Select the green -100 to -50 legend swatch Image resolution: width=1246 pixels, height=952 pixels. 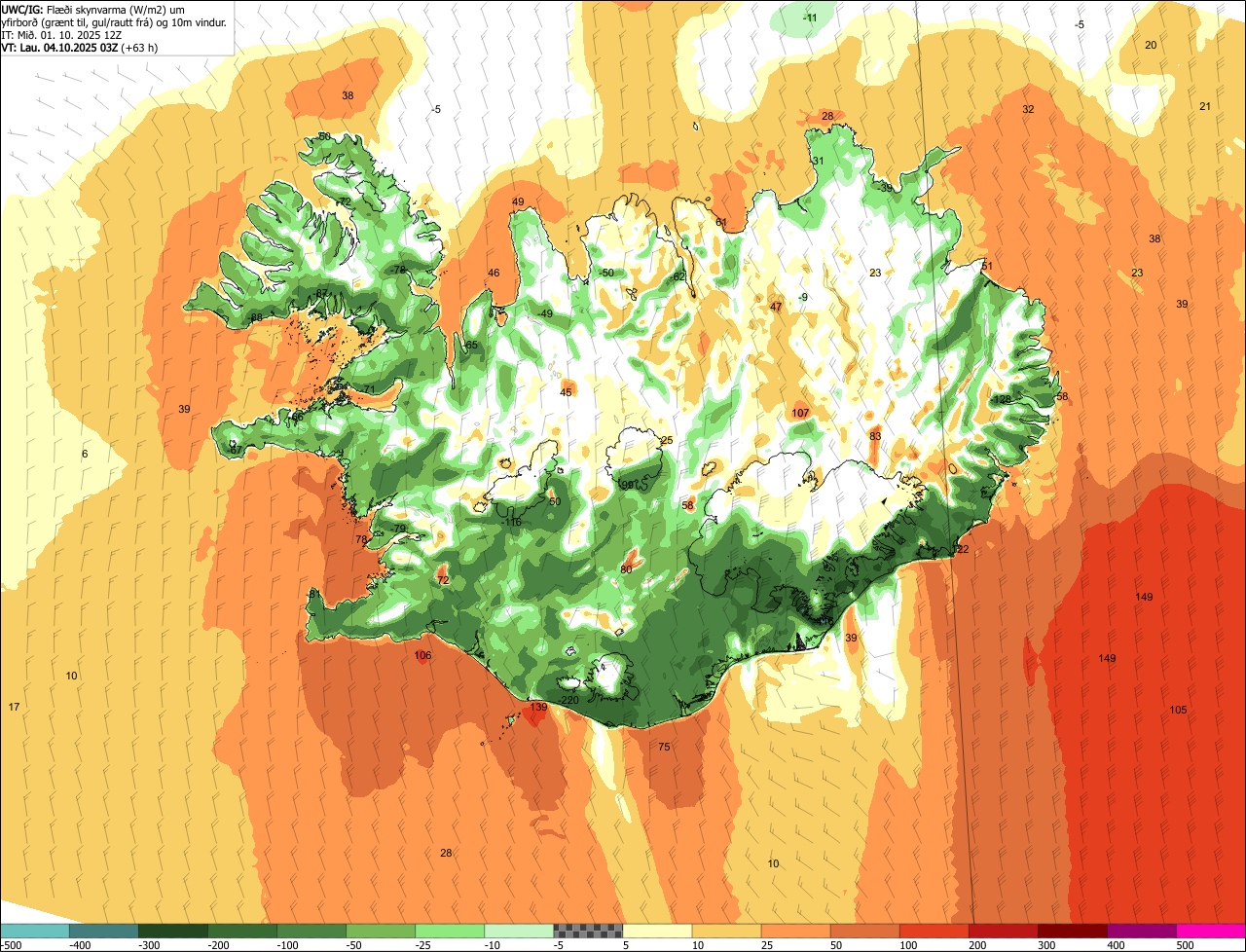[x=311, y=931]
